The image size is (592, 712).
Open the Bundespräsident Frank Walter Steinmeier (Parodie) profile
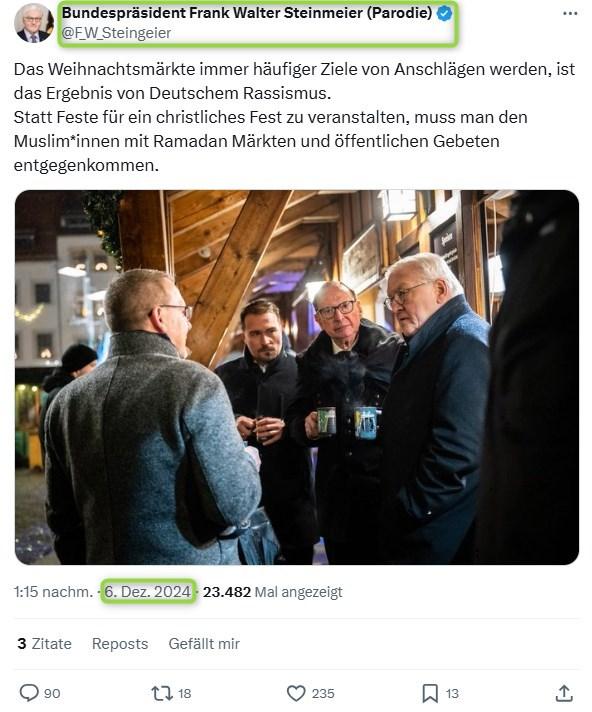[x=247, y=13]
